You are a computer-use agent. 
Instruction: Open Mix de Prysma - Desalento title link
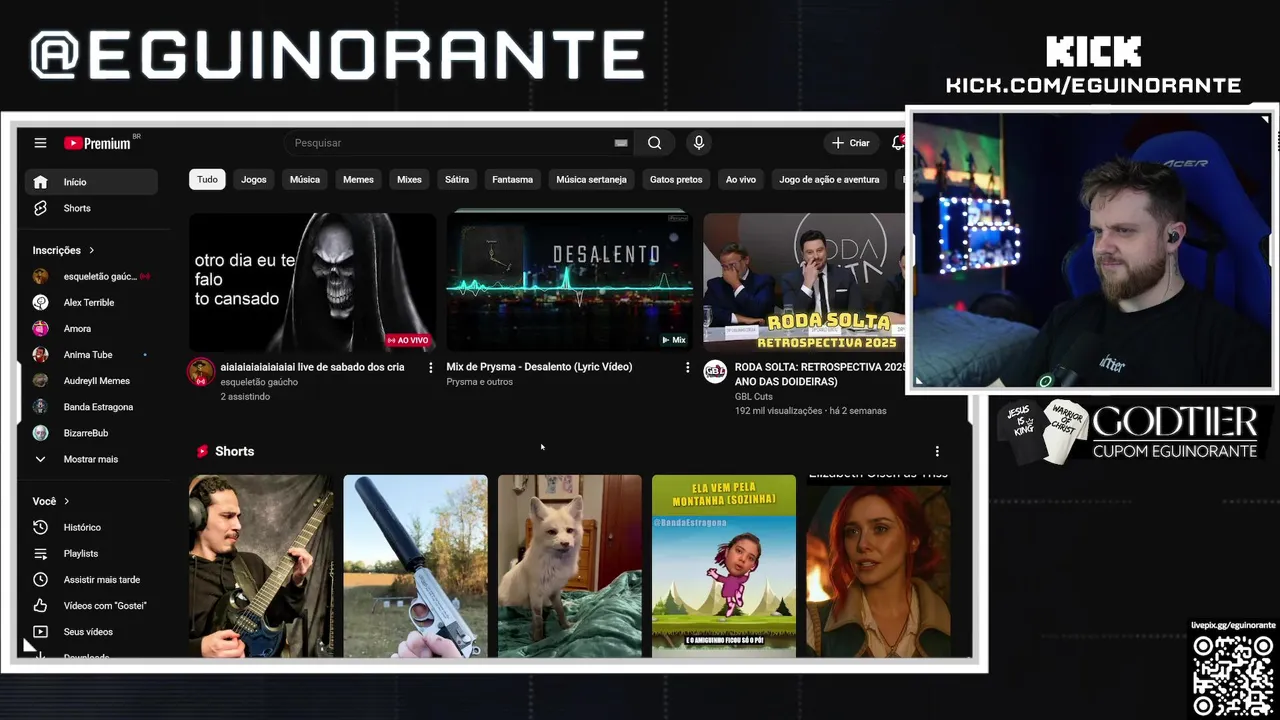point(539,367)
